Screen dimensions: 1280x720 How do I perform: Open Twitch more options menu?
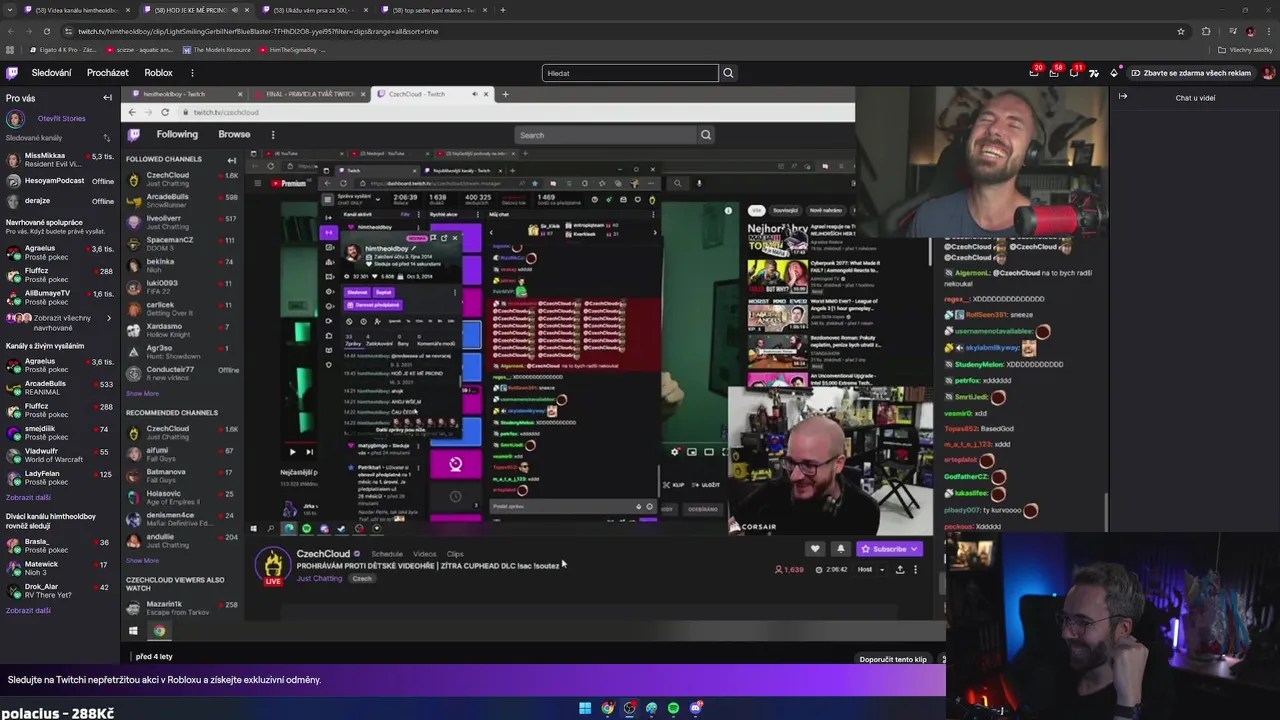[x=192, y=73]
